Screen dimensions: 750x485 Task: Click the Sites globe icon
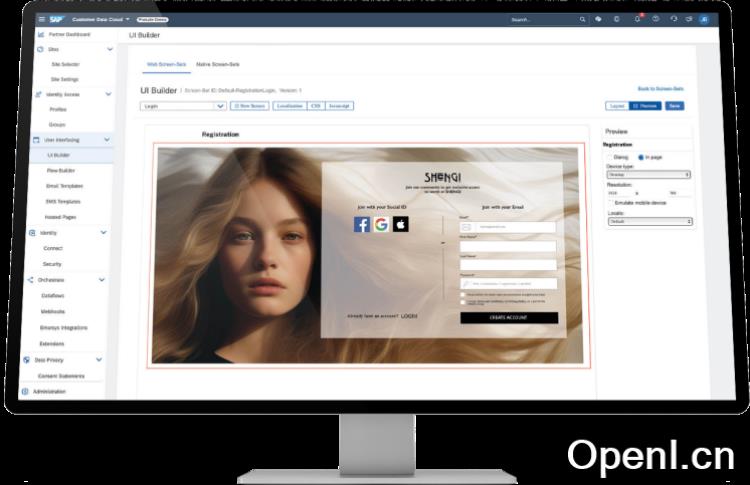[x=40, y=49]
